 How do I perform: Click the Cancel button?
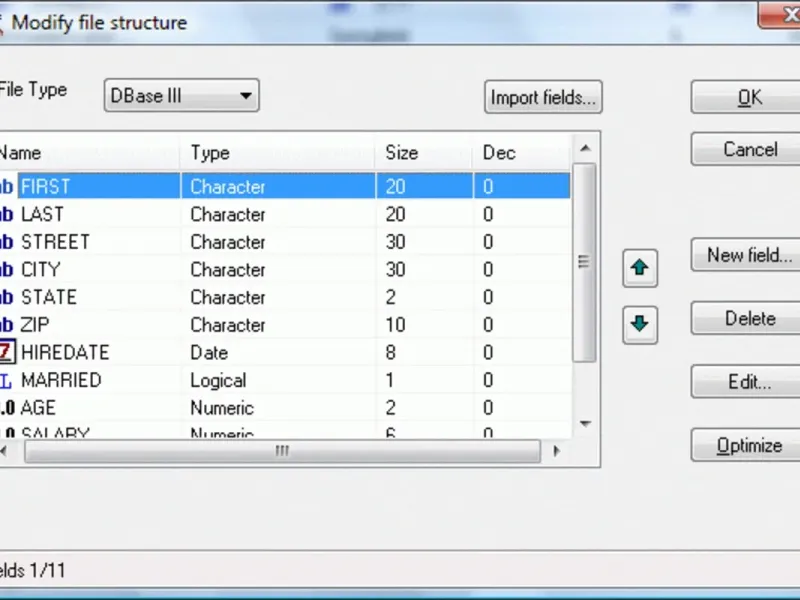(x=745, y=149)
